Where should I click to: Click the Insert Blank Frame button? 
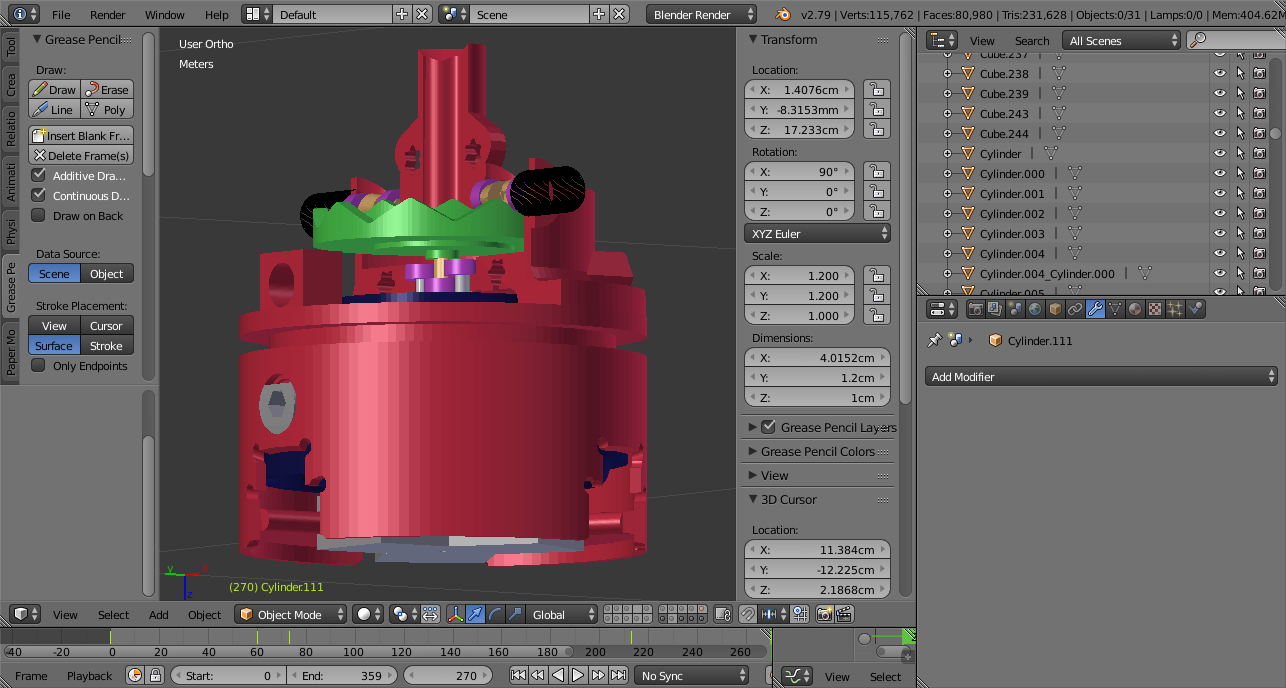[81, 135]
